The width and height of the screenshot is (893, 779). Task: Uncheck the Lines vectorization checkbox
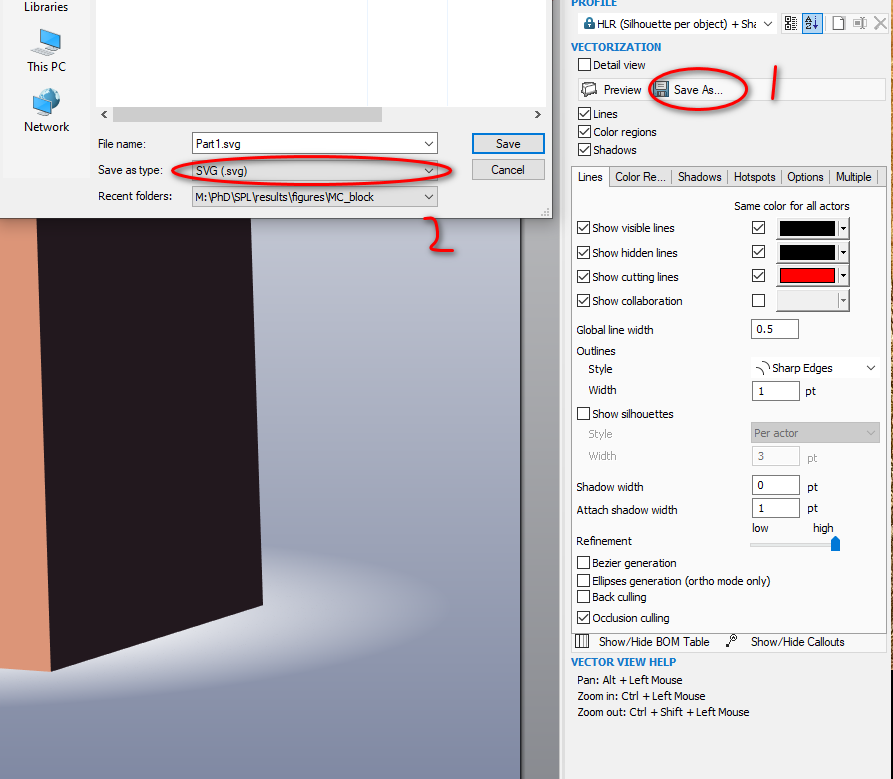click(584, 113)
